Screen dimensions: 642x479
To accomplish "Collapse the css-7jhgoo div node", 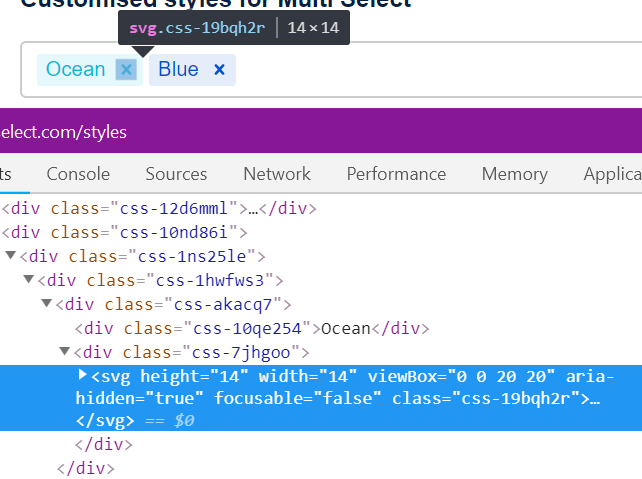I will [x=65, y=351].
